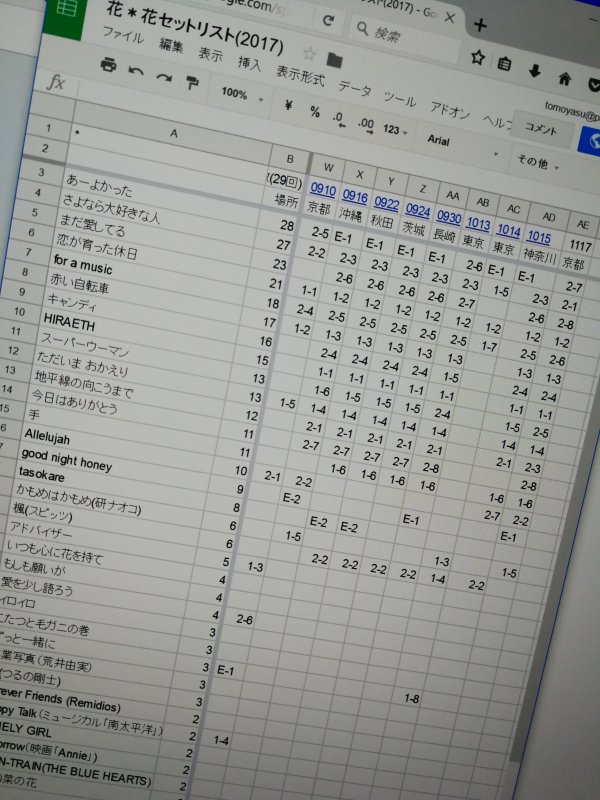600x800 pixels.
Task: Select column A header
Action: 173,133
